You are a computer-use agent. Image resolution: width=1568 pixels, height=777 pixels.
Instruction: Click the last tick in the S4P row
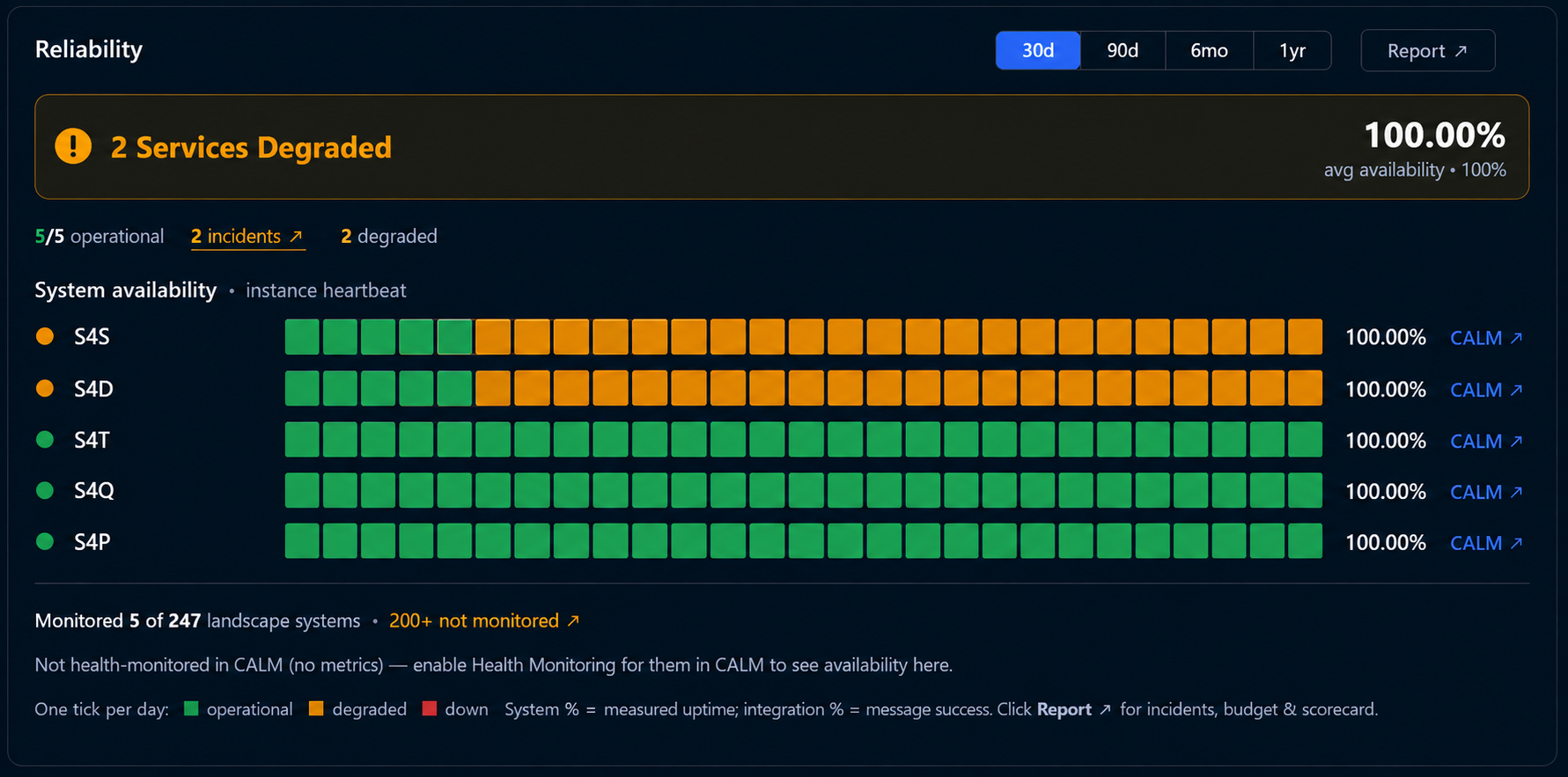(x=1305, y=541)
